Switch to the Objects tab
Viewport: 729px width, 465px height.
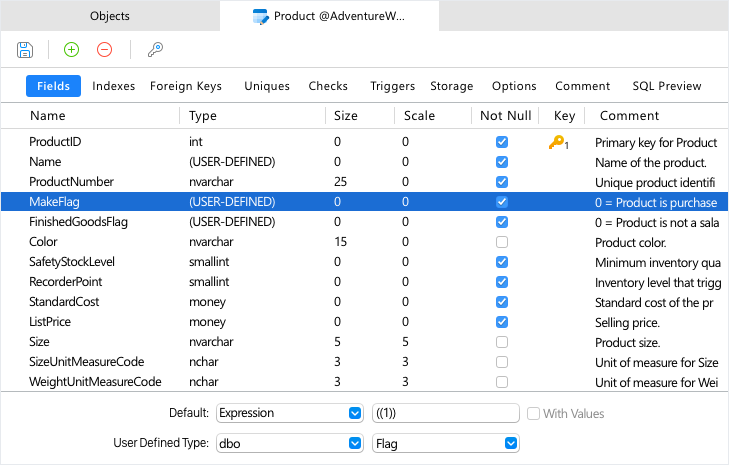110,17
